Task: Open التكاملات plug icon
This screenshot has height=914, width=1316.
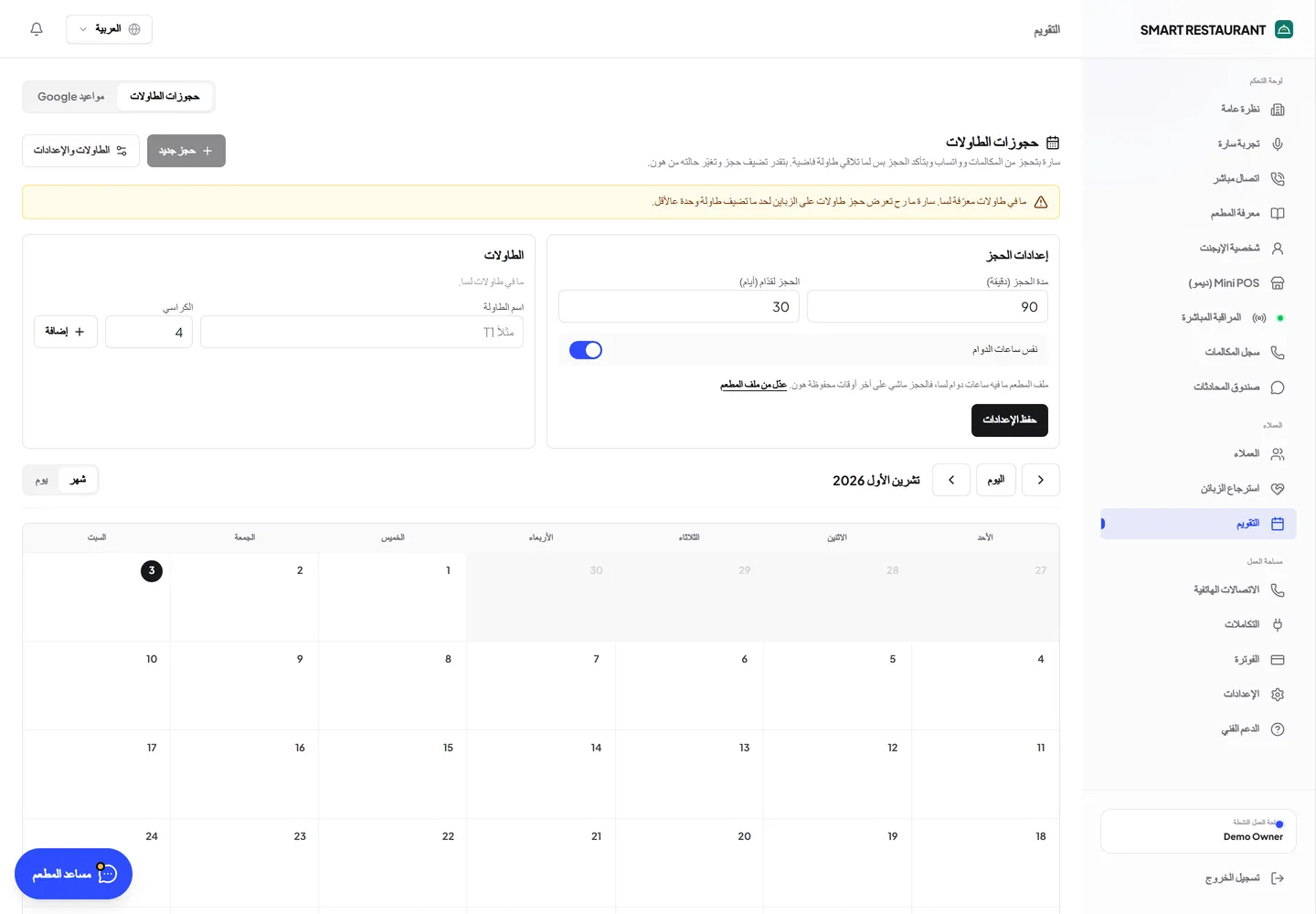Action: point(1278,625)
